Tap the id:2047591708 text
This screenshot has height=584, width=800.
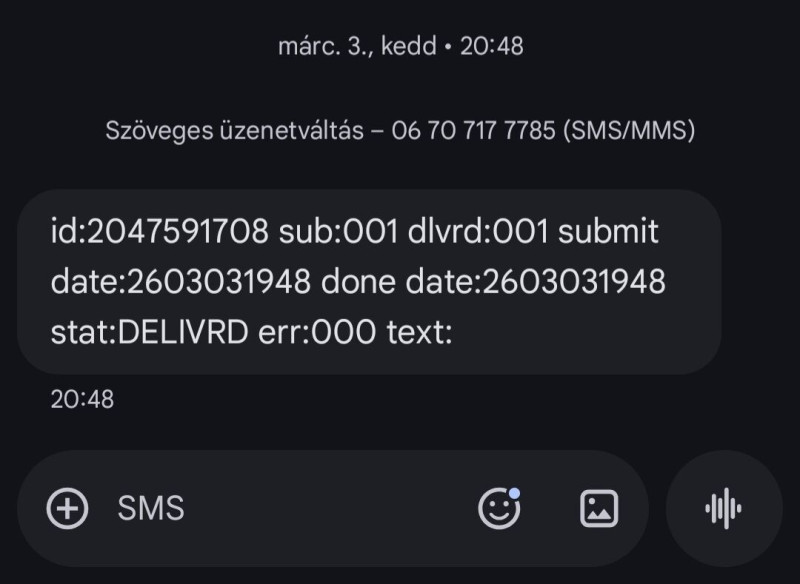pyautogui.click(x=160, y=233)
